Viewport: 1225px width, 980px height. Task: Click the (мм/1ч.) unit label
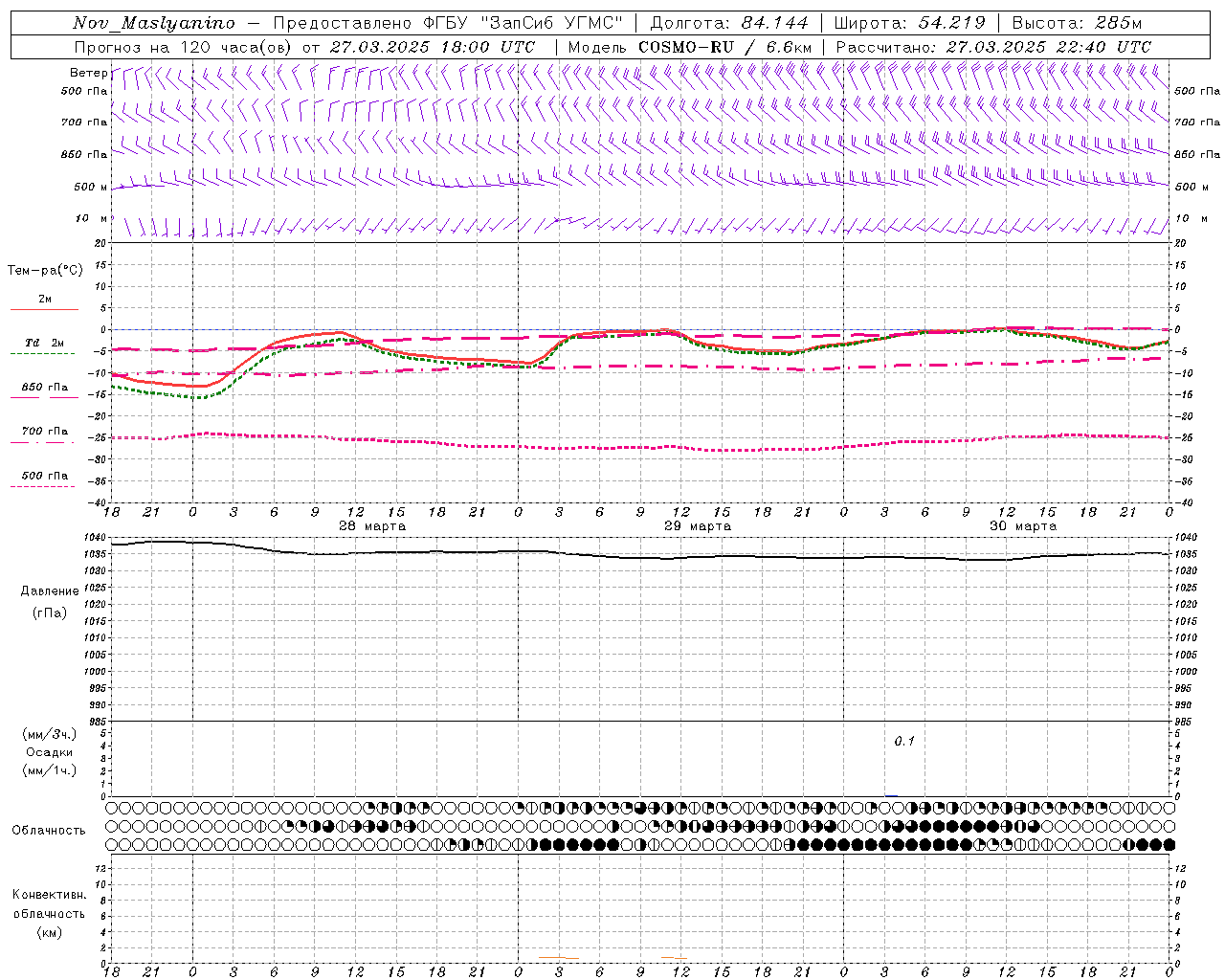[50, 770]
